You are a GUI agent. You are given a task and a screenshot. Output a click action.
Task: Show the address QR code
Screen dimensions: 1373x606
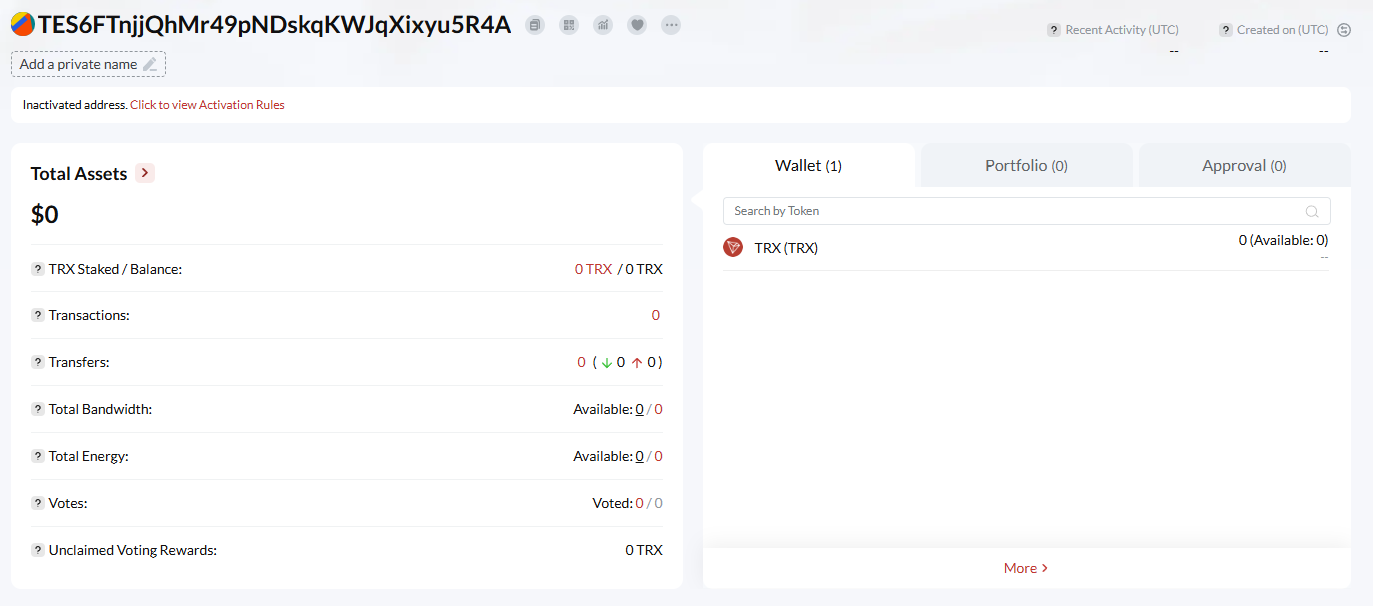[x=569, y=25]
